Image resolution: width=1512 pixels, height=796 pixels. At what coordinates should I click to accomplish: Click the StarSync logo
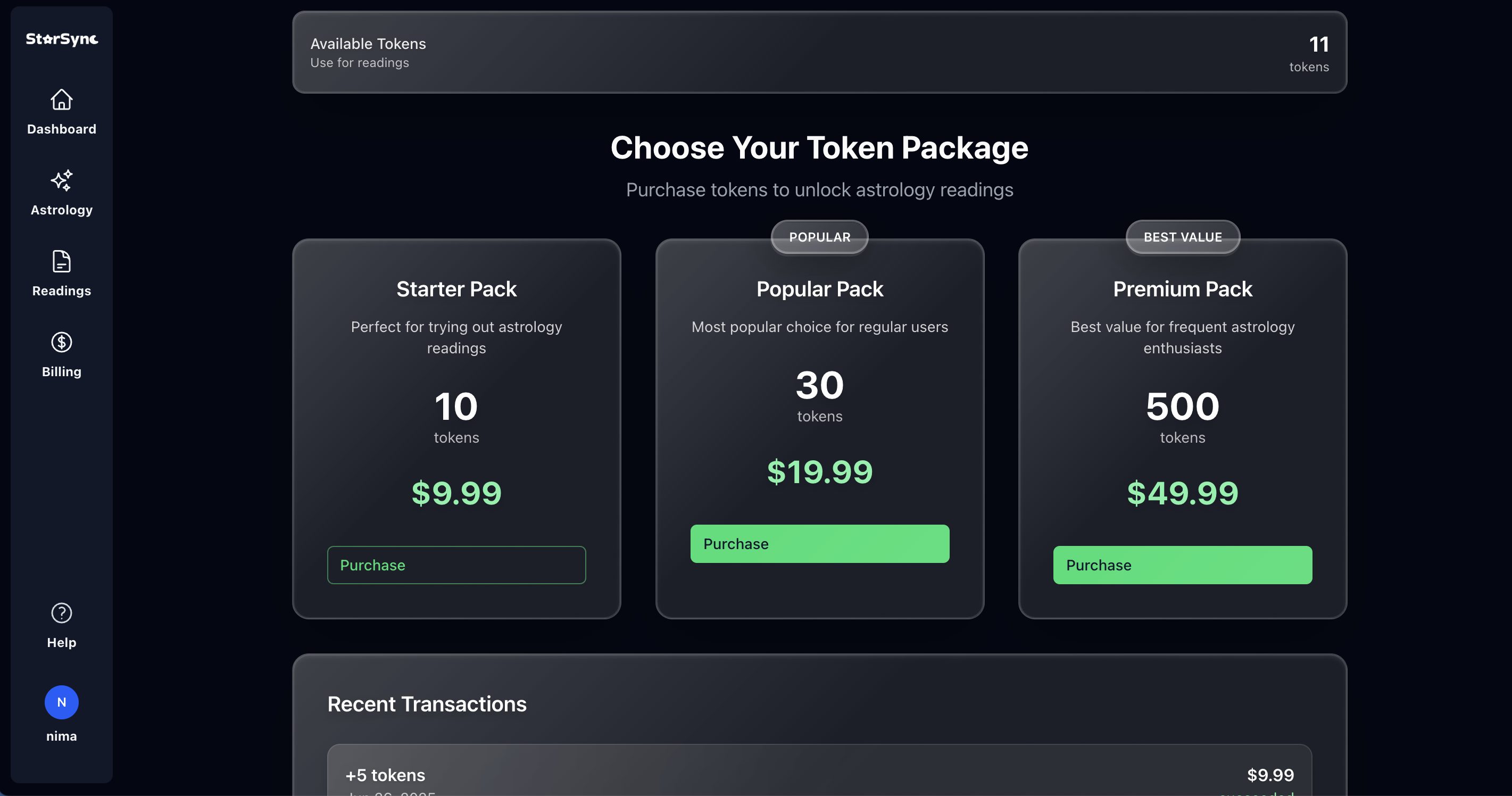coord(62,39)
